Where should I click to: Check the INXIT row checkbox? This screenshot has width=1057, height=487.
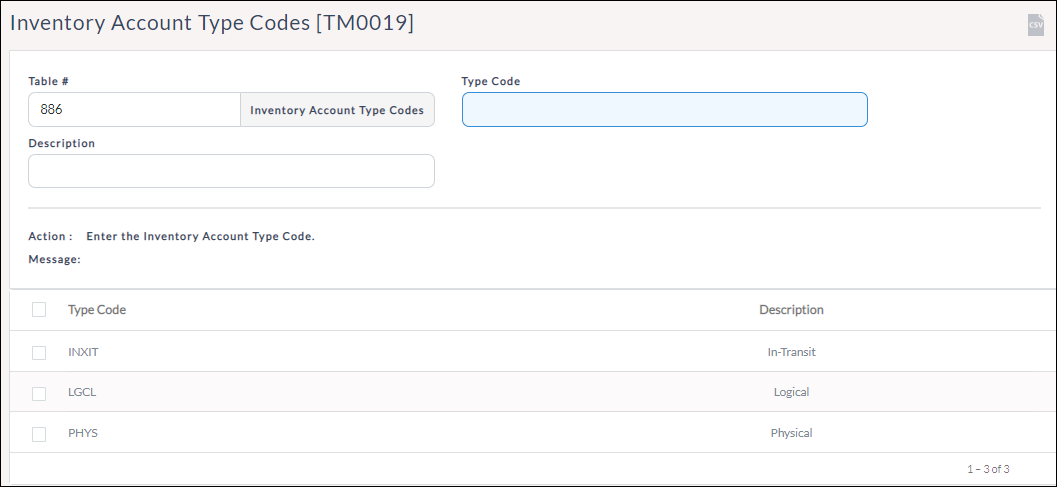39,353
